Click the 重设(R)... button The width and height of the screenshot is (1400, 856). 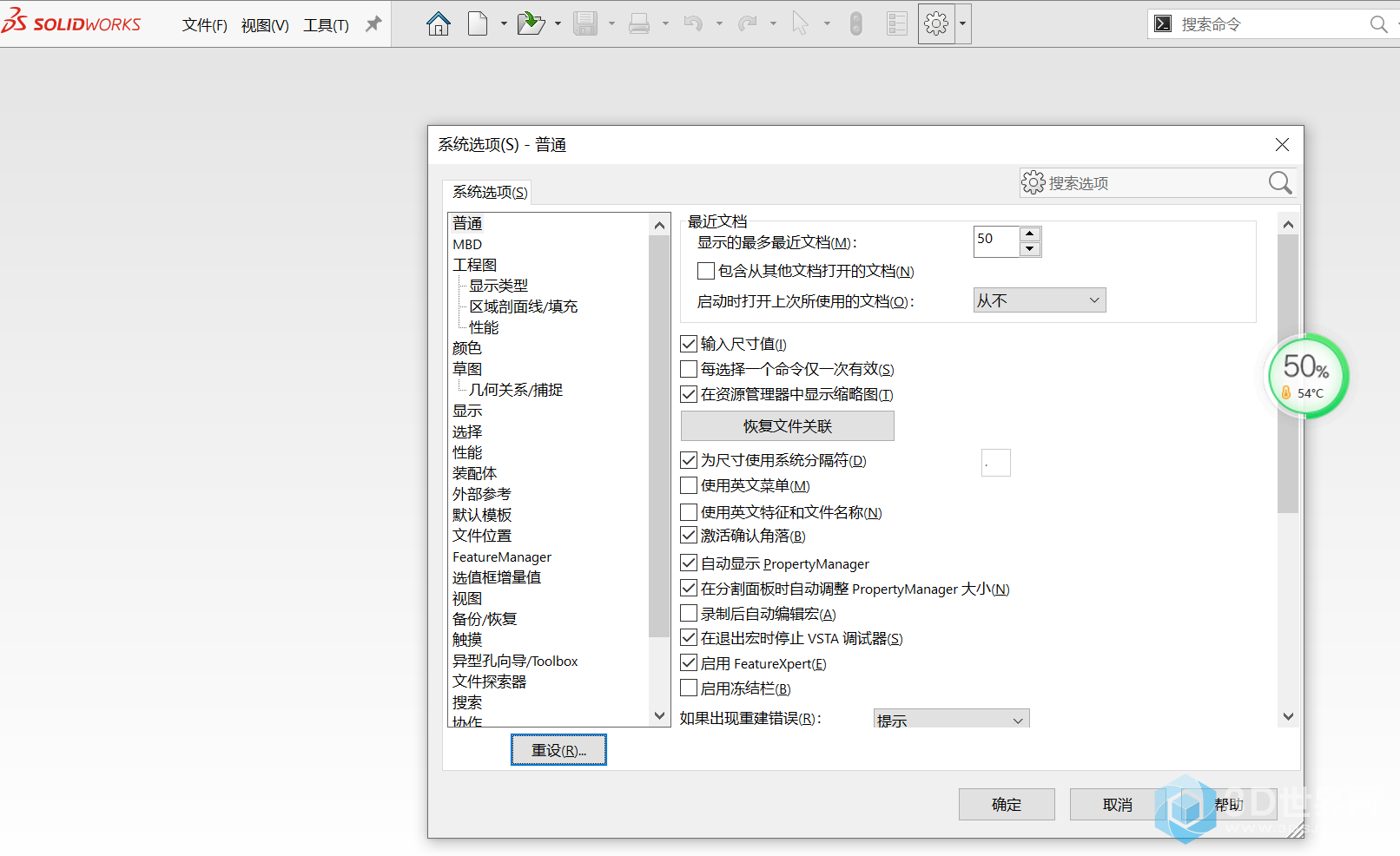point(558,750)
